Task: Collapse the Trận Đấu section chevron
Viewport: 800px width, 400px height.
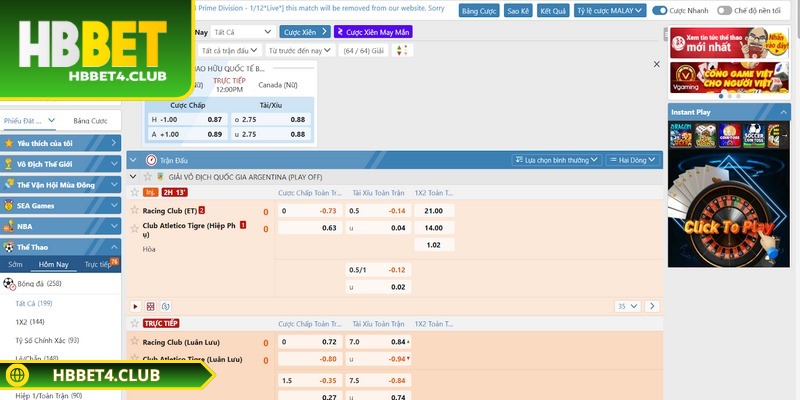Action: [x=133, y=160]
